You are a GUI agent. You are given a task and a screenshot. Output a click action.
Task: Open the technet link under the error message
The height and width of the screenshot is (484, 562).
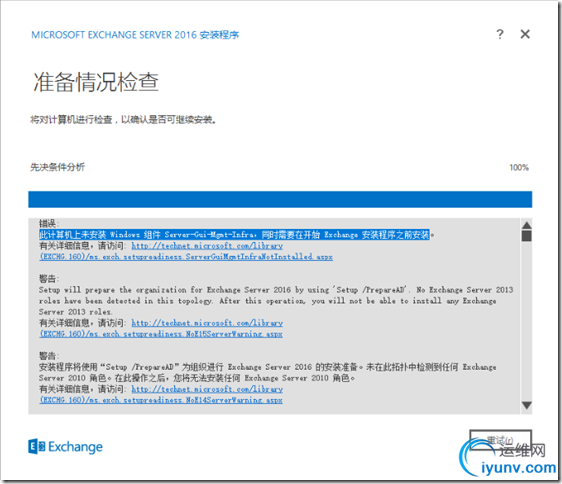tap(207, 246)
